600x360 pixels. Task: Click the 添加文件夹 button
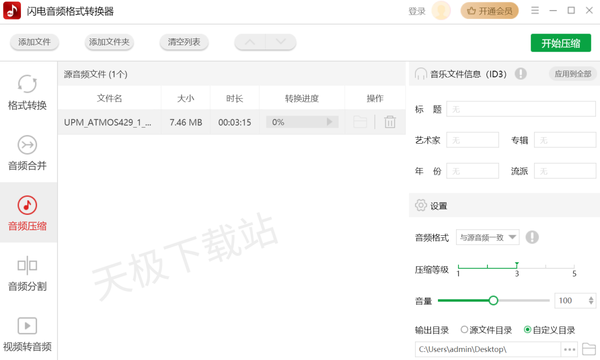[x=109, y=42]
